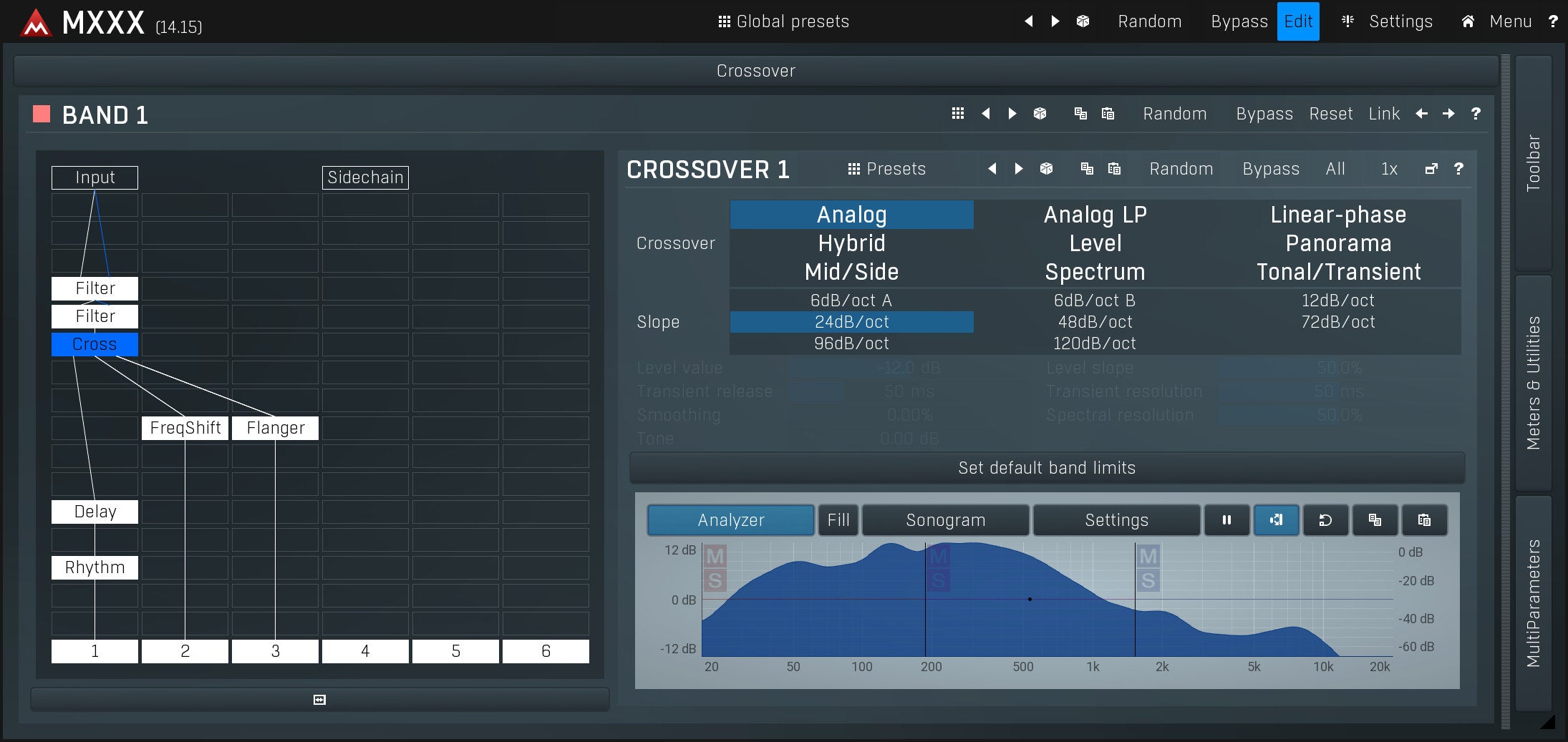The image size is (1568, 742).
Task: Enable the analyzer Fill option
Action: click(838, 520)
